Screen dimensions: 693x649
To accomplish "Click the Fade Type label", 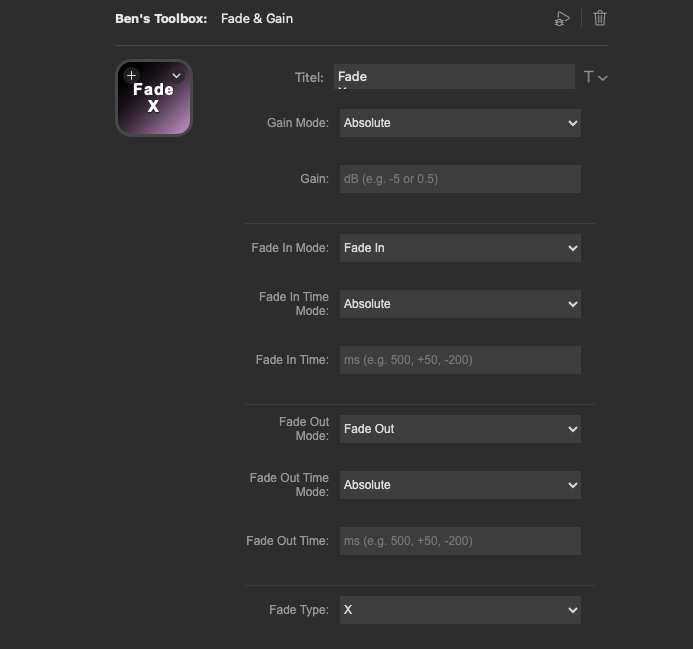I will (299, 610).
